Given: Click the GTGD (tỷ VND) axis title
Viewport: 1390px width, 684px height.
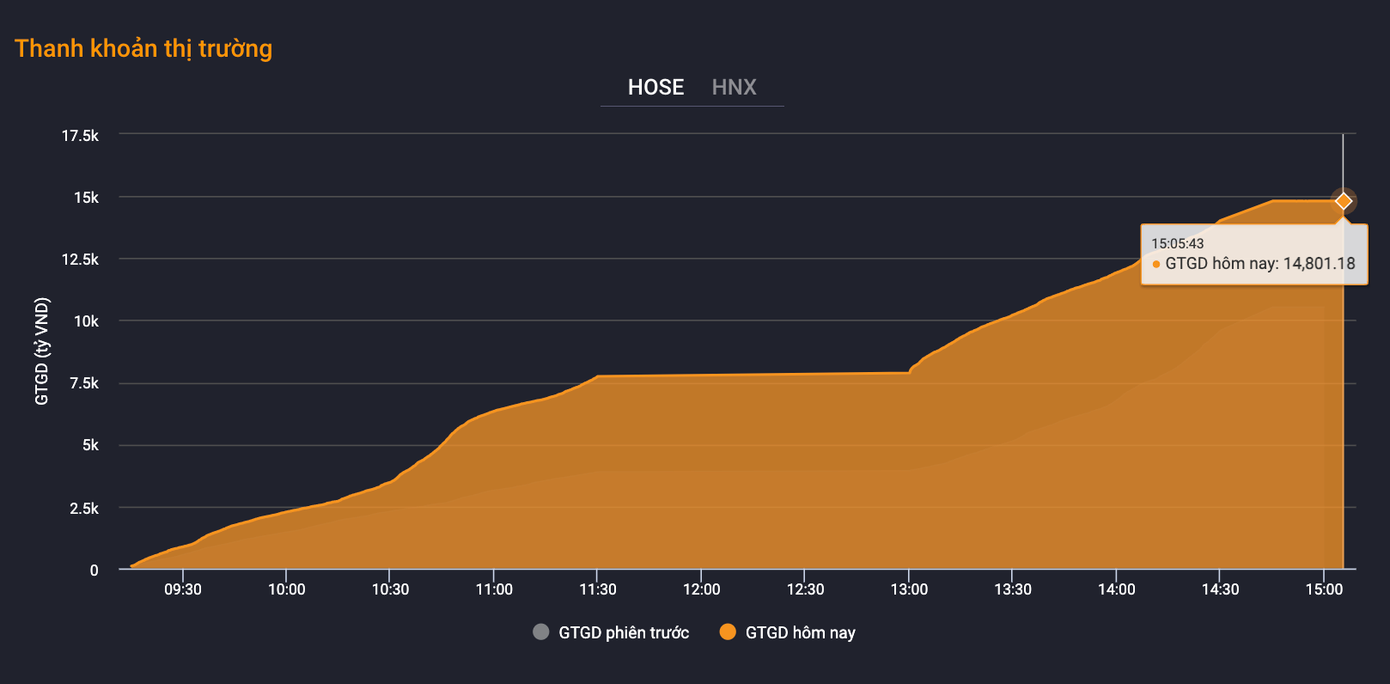Looking at the screenshot, I should (42, 351).
